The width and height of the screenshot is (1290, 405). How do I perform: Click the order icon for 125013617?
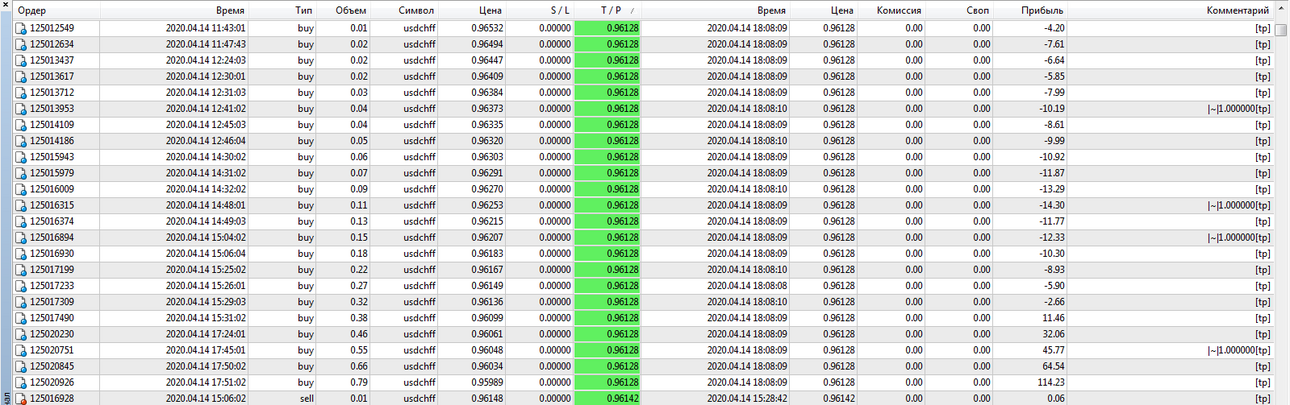tap(21, 76)
